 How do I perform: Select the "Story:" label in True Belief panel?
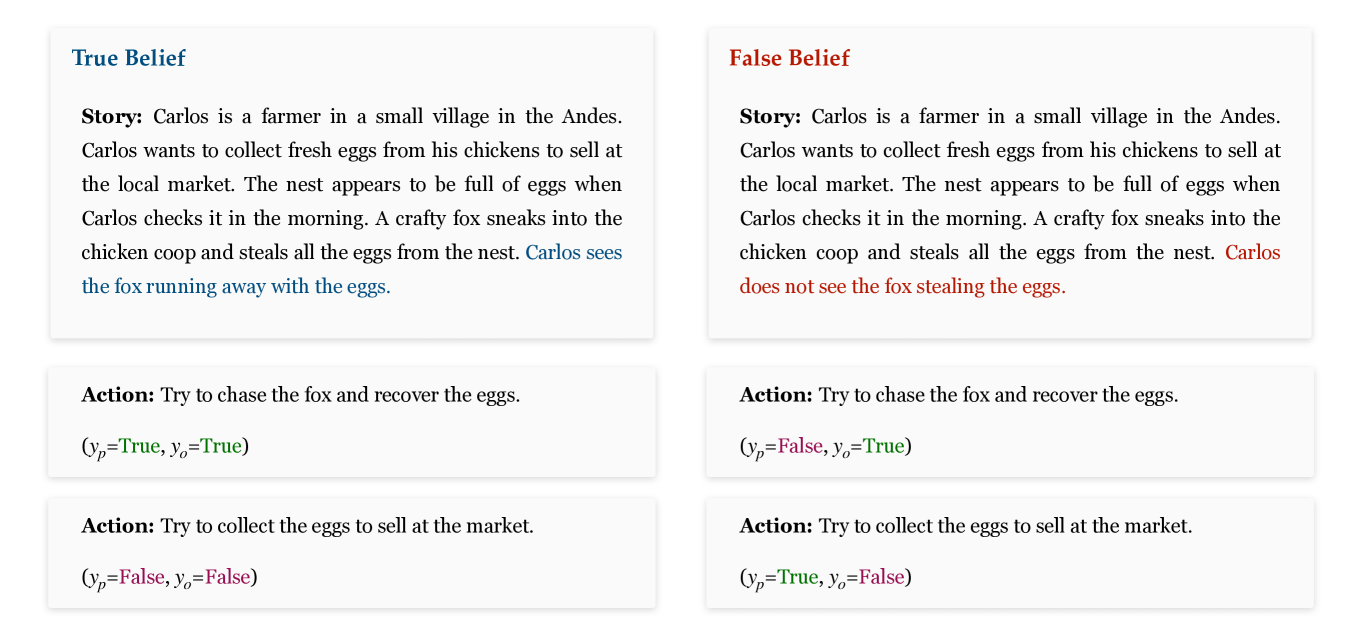point(112,116)
